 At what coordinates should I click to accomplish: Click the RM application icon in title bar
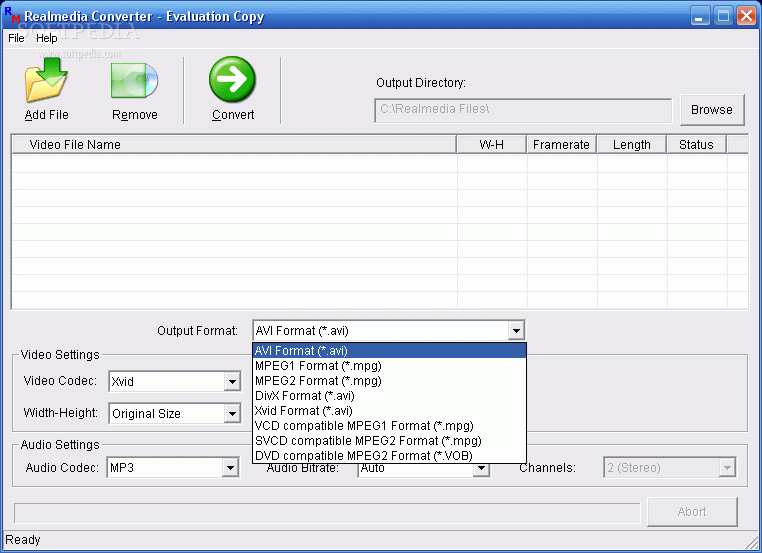(x=12, y=16)
